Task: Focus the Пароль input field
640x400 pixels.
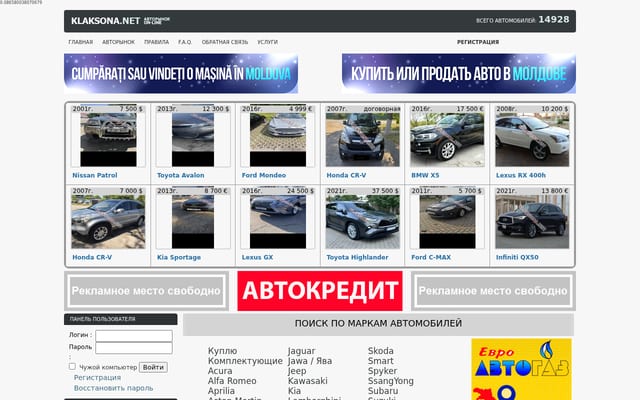Action: tap(134, 348)
